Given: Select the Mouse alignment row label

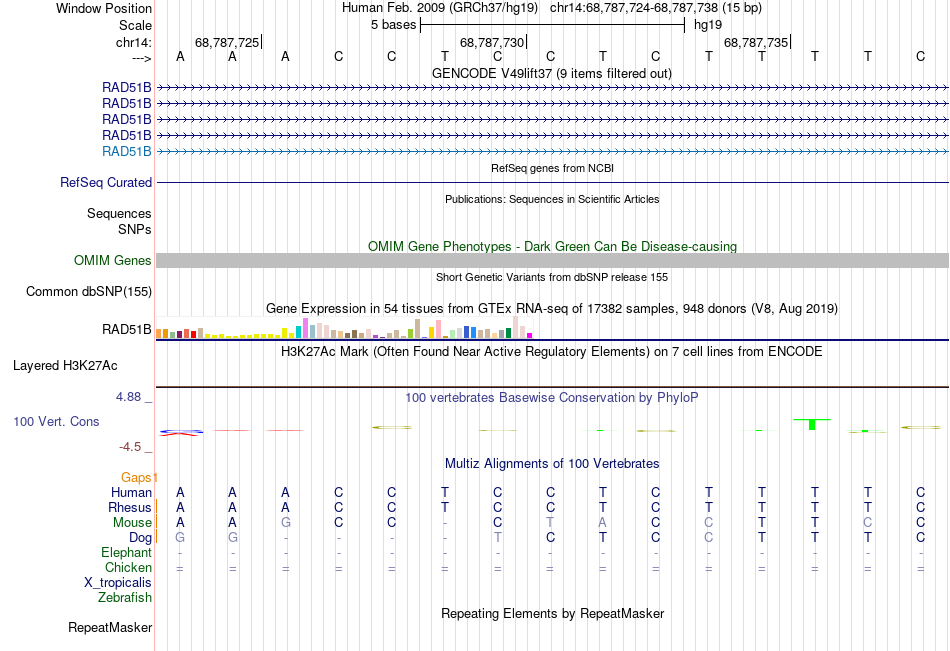Looking at the screenshot, I should pos(132,522).
